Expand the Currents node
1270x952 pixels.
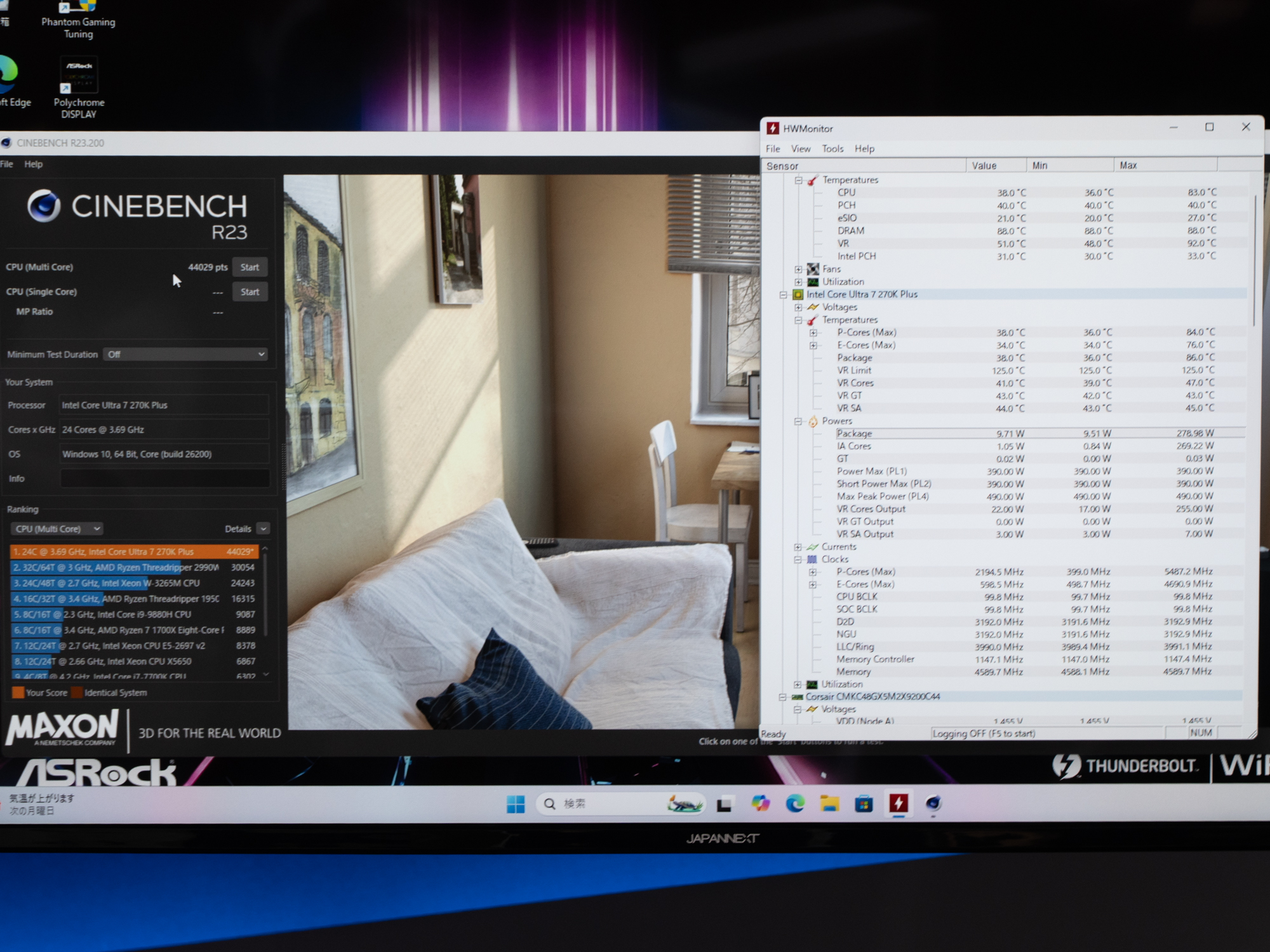coord(798,547)
